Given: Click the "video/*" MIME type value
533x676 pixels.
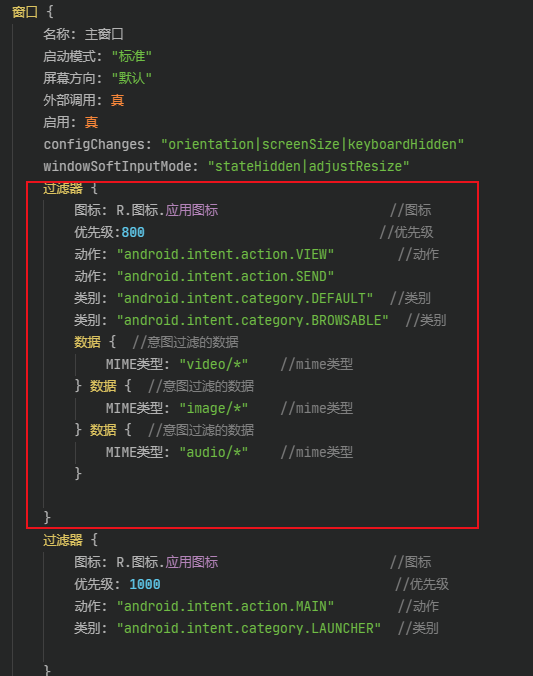Looking at the screenshot, I should pyautogui.click(x=213, y=364).
